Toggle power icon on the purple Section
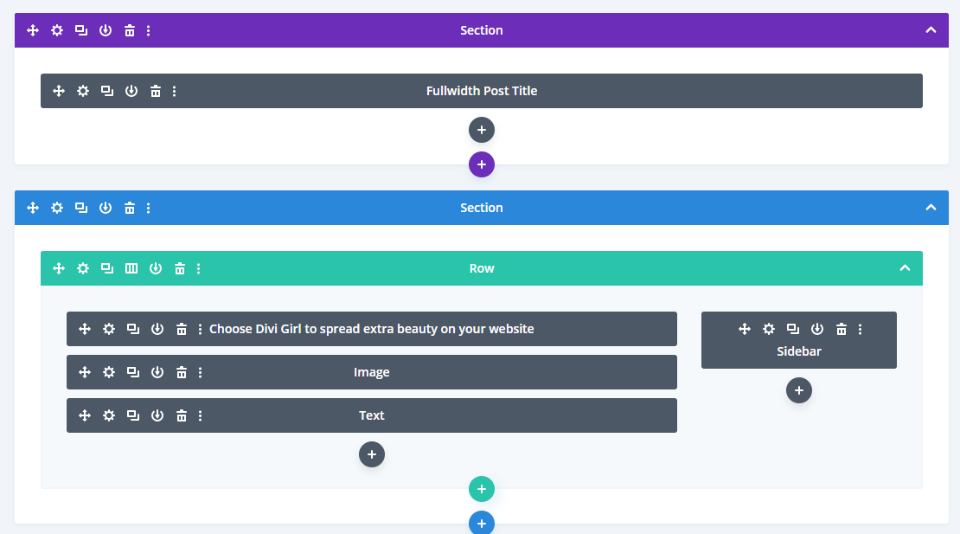The height and width of the screenshot is (534, 960). (106, 30)
